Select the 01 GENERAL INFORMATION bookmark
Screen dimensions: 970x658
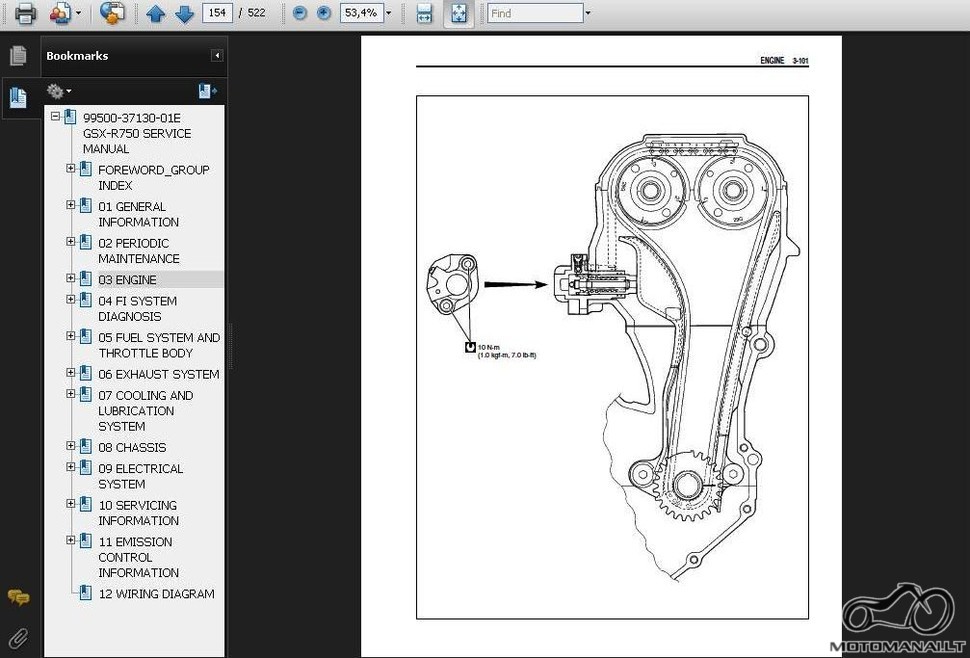pos(139,214)
